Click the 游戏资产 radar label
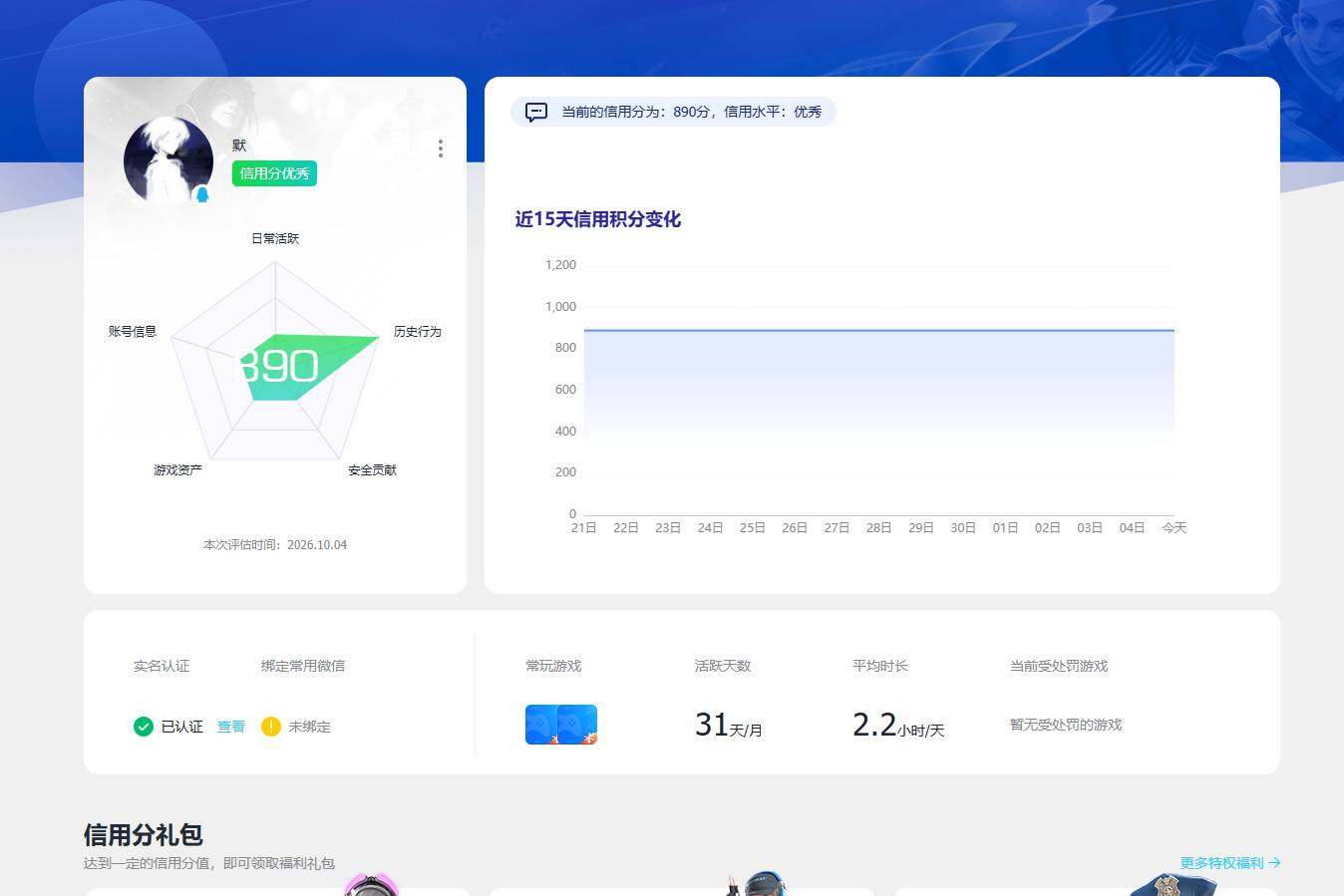 [177, 469]
